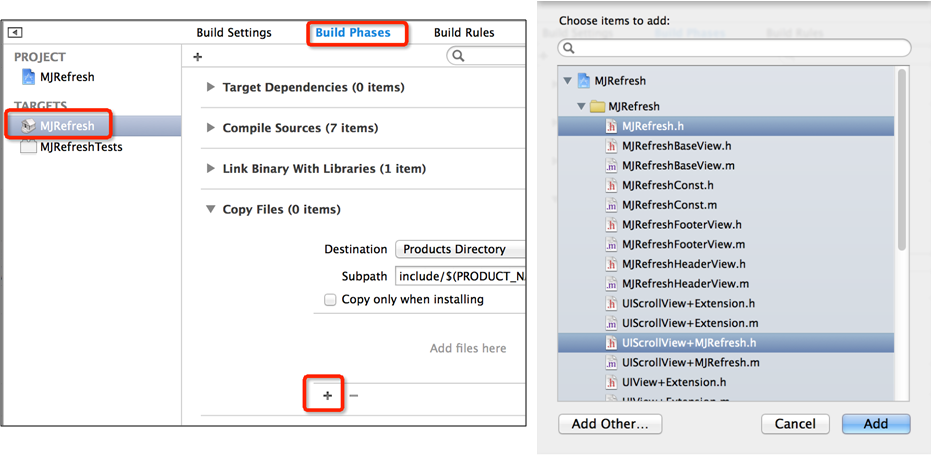Click the MJRefresh project blueprint icon in sidebar

(x=29, y=77)
